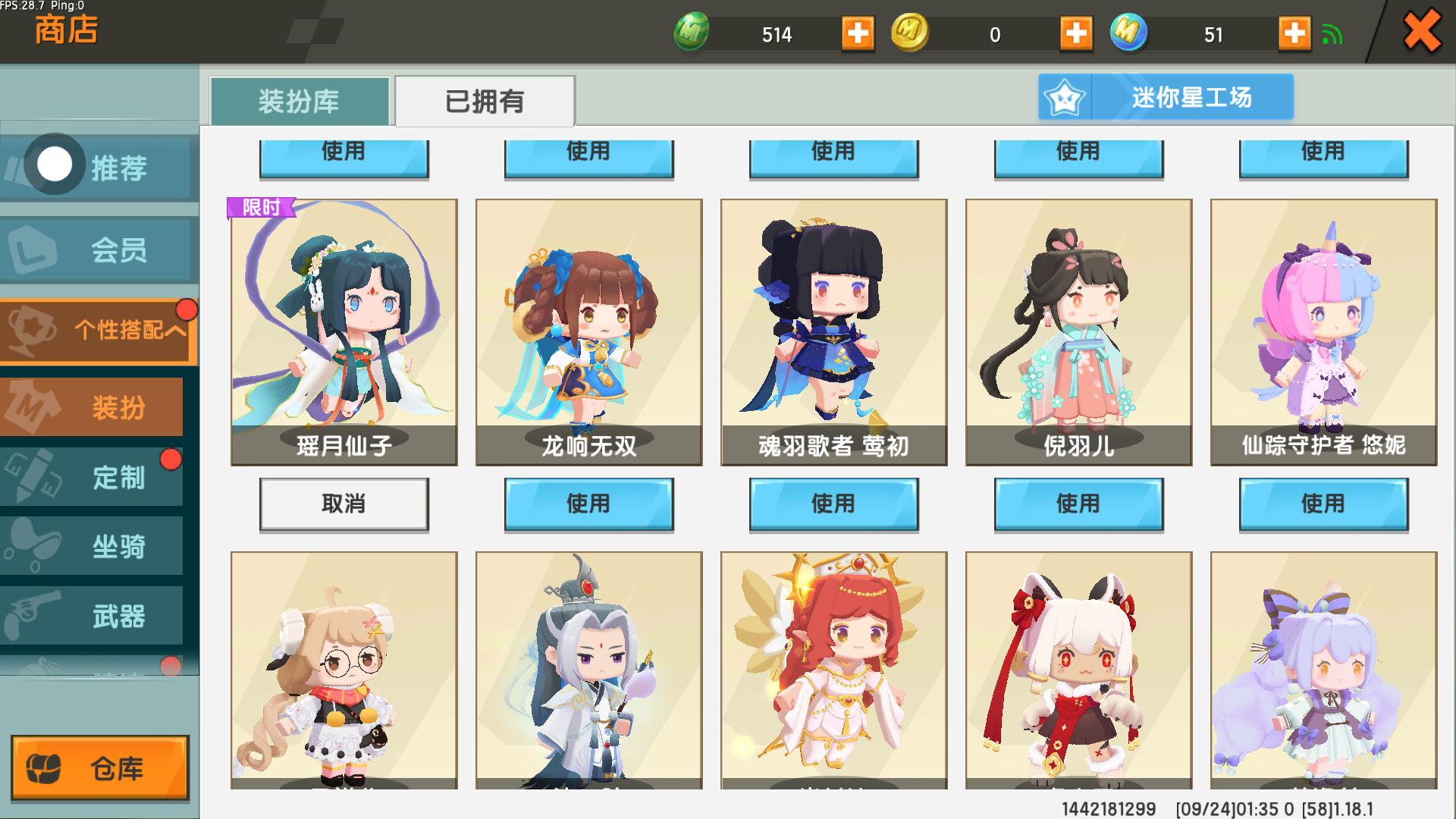Viewport: 1456px width, 819px height.
Task: Open the 武器 weapons category
Action: tap(92, 616)
